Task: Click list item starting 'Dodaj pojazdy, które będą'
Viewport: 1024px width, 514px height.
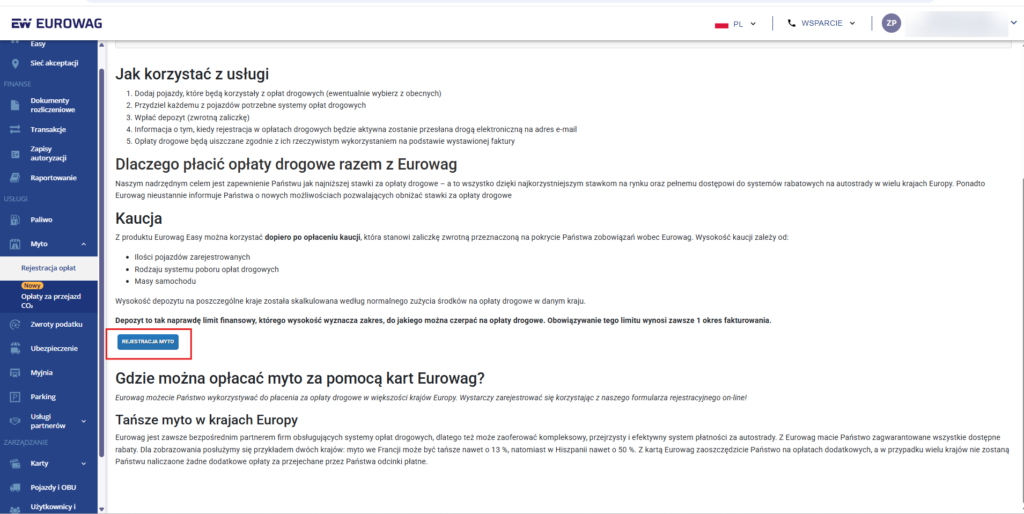Action: coord(288,93)
